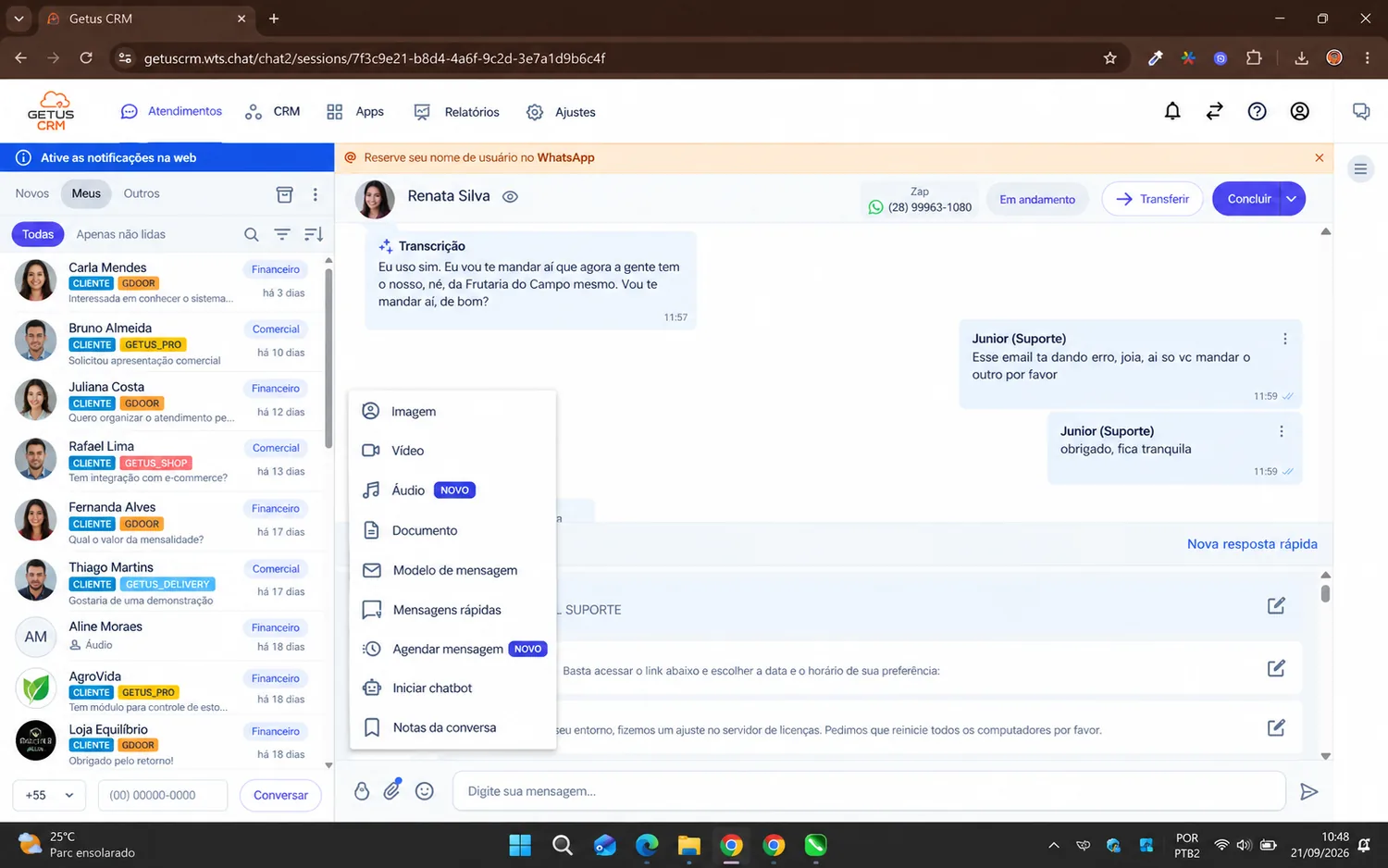Select the 'Apenas não lidas' filter
The height and width of the screenshot is (868, 1388).
point(121,234)
